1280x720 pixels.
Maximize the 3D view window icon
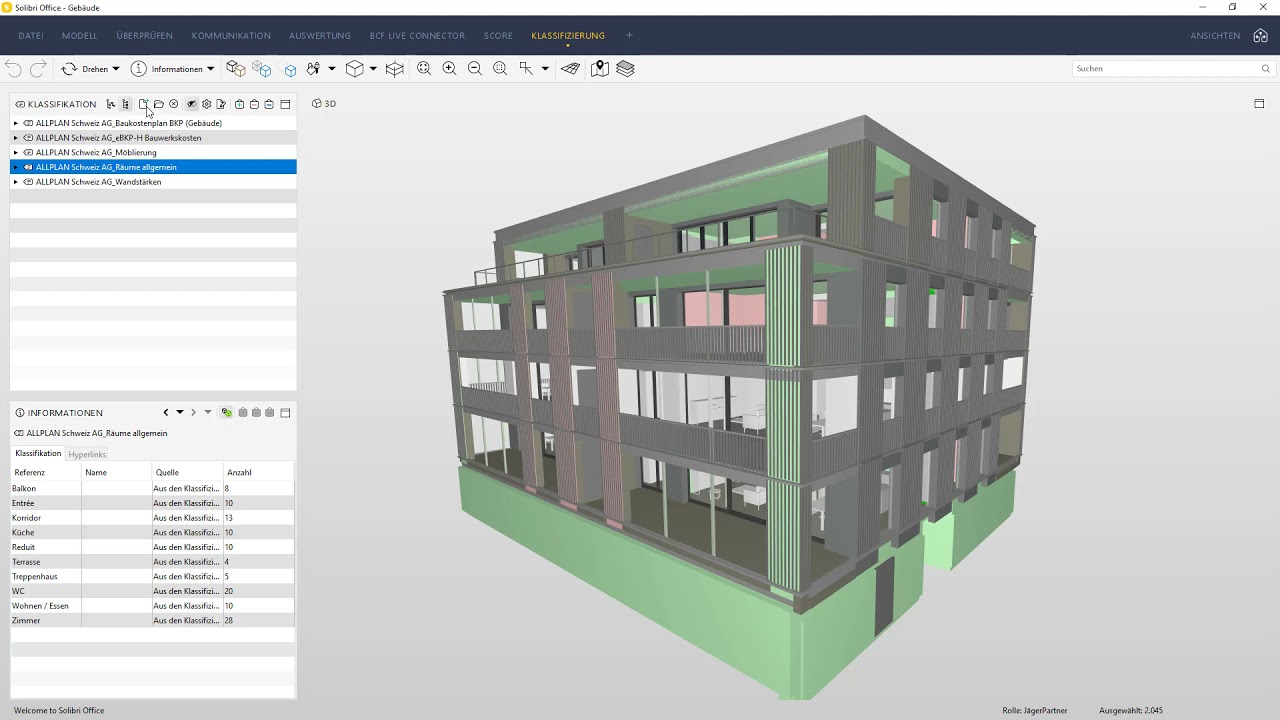point(1259,104)
